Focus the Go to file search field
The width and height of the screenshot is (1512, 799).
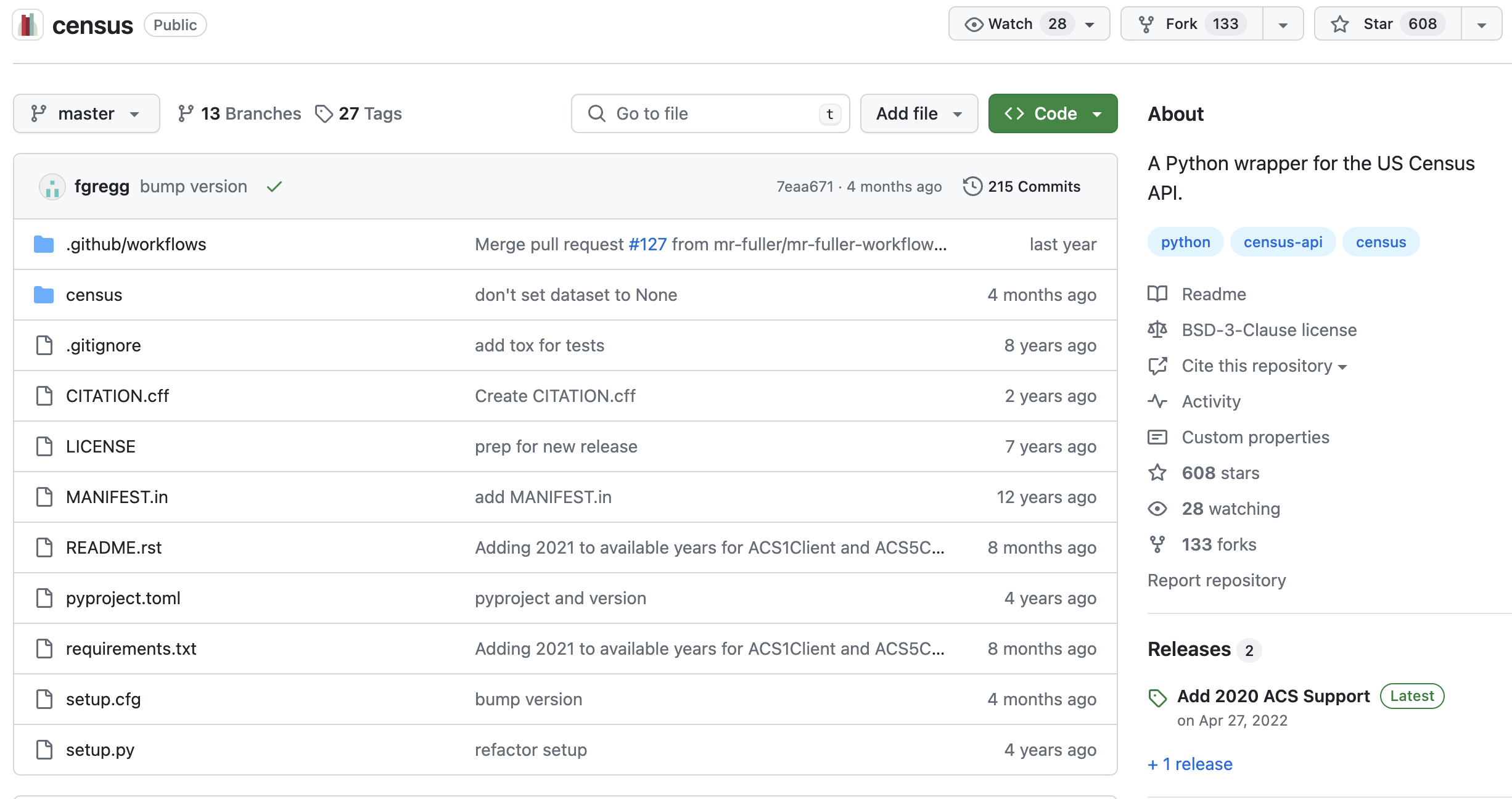[x=710, y=113]
